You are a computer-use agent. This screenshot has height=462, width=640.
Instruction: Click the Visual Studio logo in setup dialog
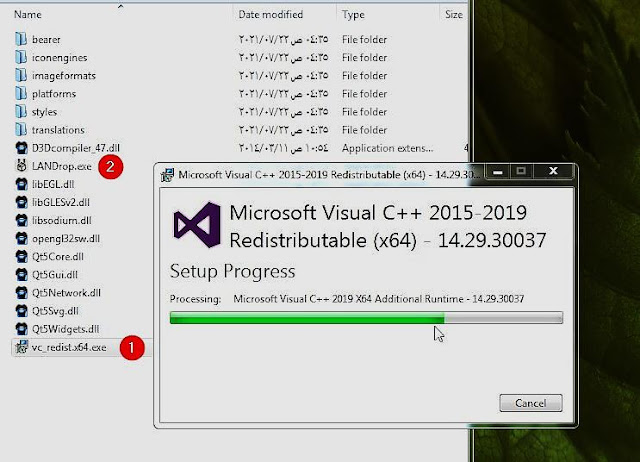coord(197,224)
